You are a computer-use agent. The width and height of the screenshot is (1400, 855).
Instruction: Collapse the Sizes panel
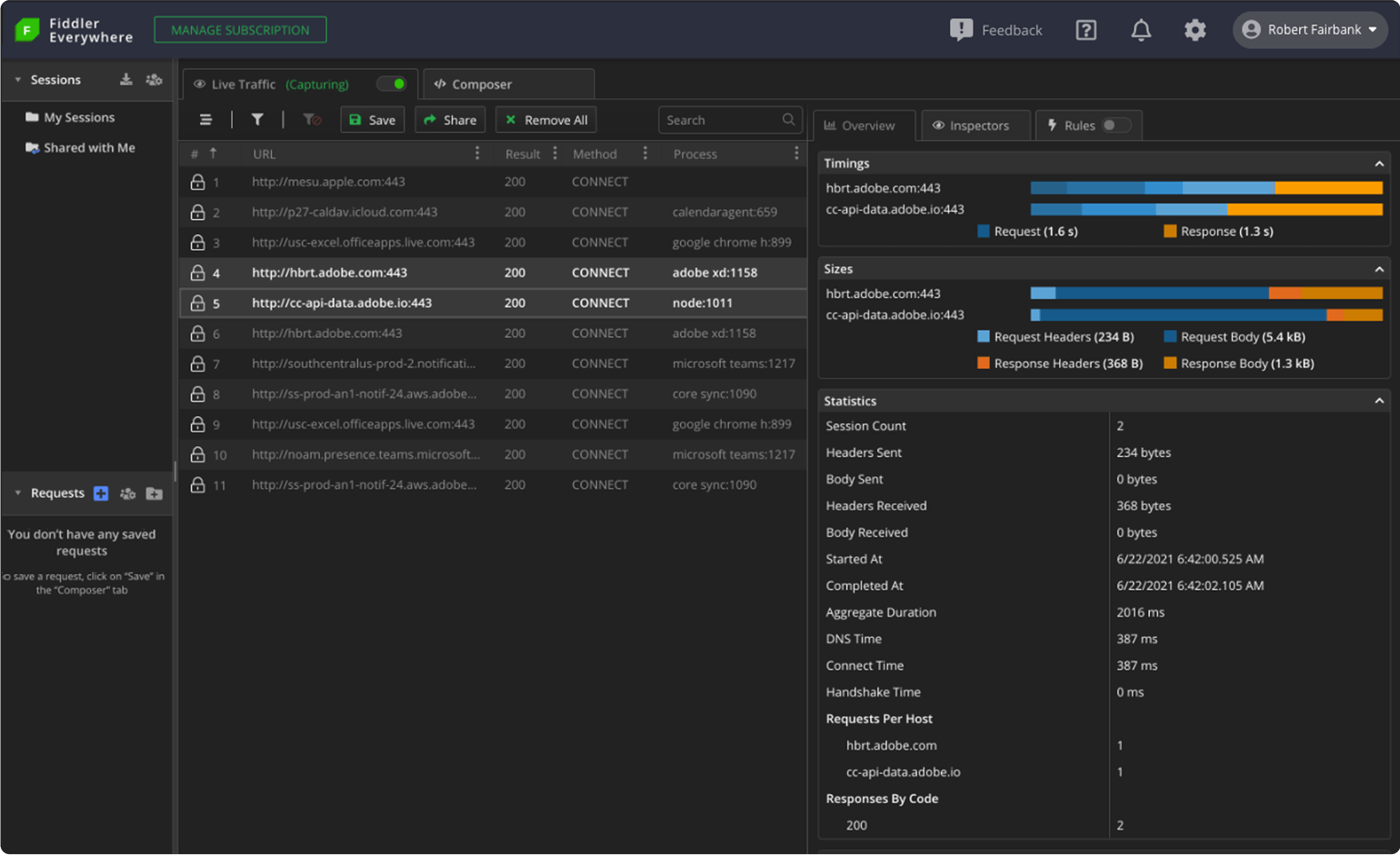[x=1379, y=269]
